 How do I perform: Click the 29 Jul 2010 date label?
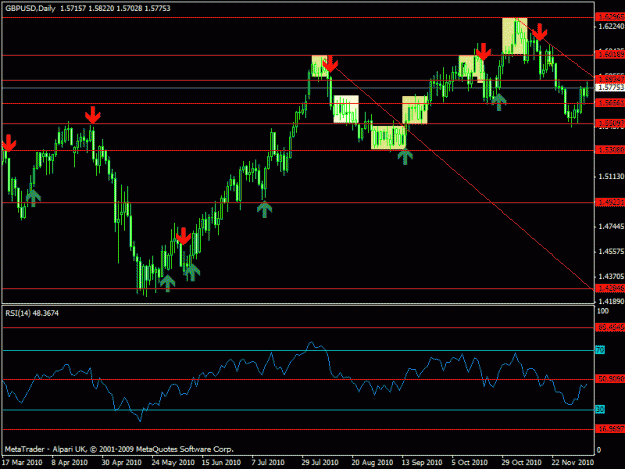pyautogui.click(x=320, y=462)
